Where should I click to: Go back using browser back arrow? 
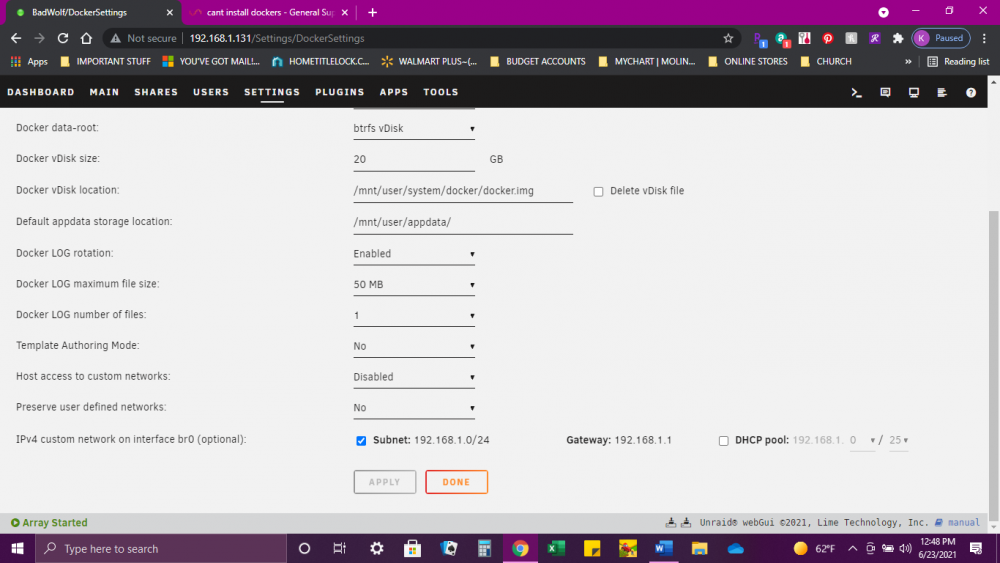point(16,38)
